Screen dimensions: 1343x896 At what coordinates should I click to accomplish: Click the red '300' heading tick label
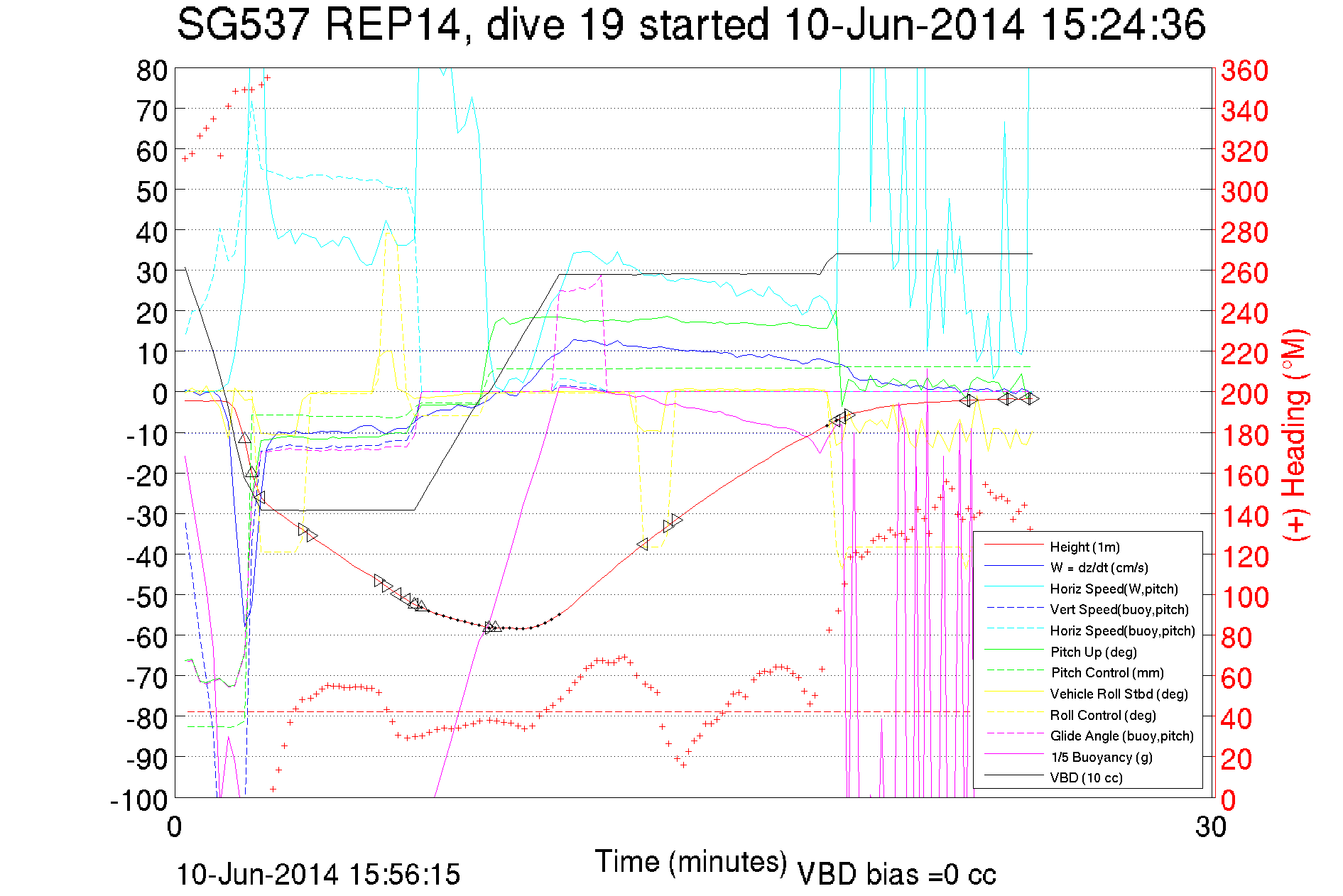[1244, 192]
